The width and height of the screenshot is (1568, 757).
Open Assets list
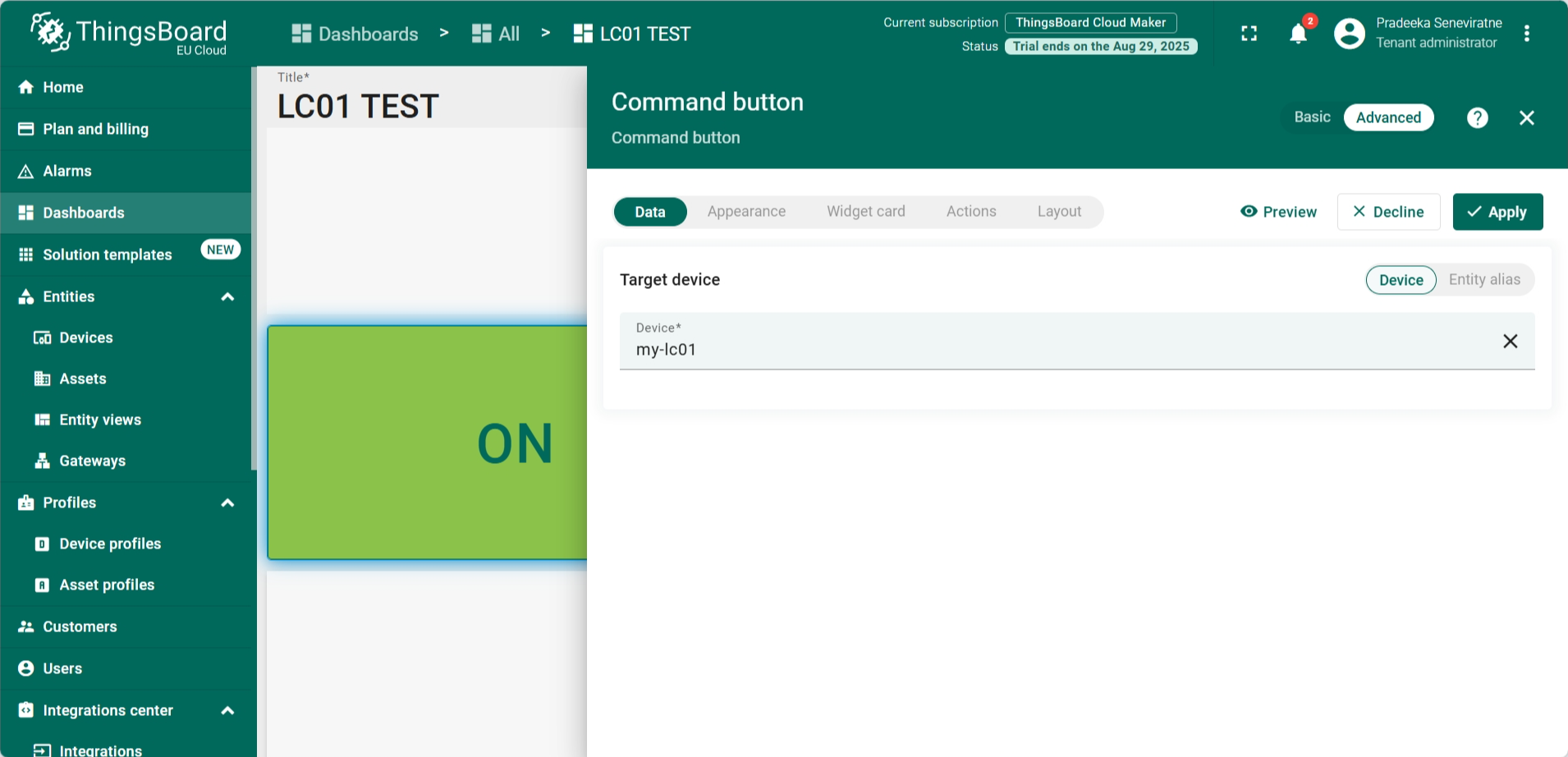click(126, 378)
